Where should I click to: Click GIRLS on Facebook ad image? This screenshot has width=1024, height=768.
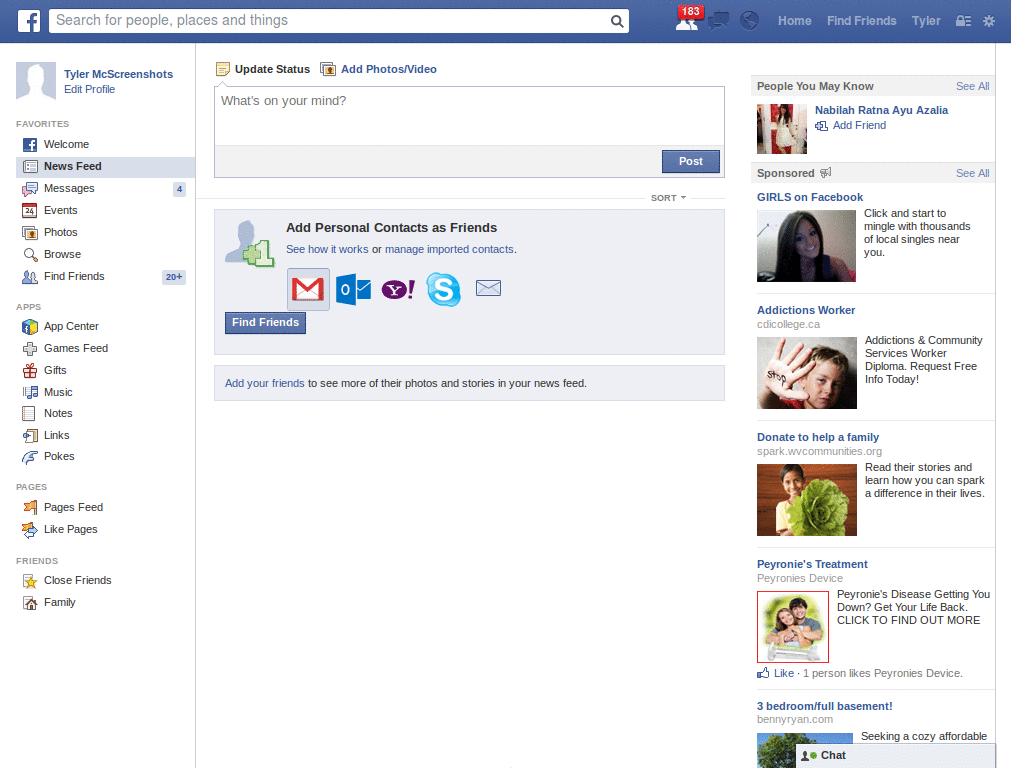(806, 246)
